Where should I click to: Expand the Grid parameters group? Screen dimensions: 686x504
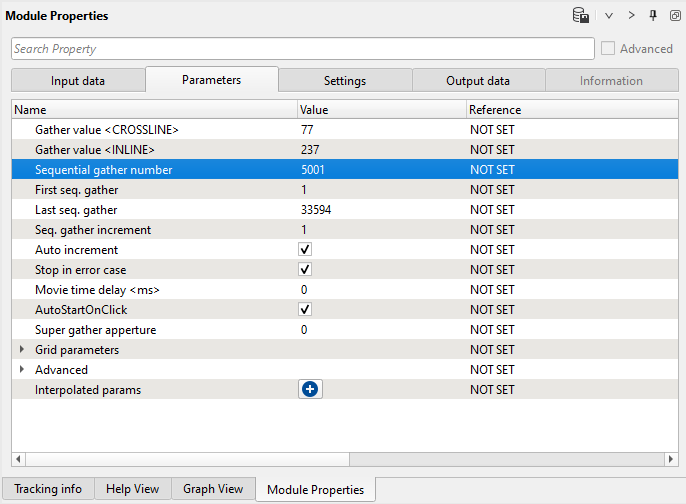point(22,350)
